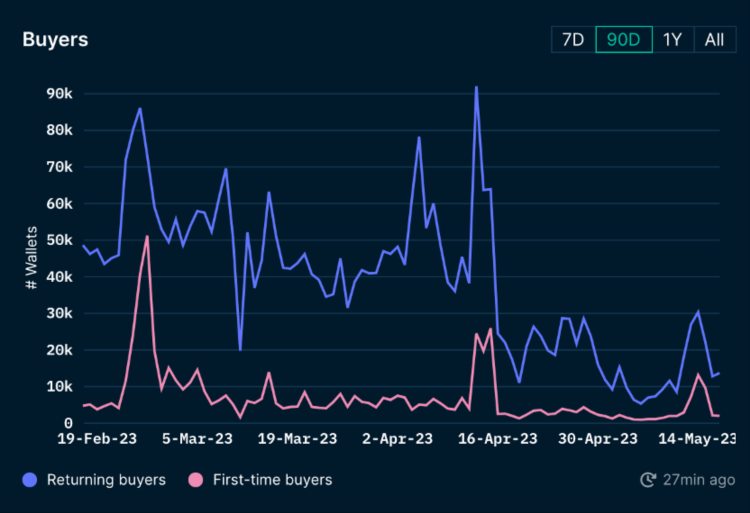Show All time range data
This screenshot has height=513, width=750.
[x=714, y=39]
